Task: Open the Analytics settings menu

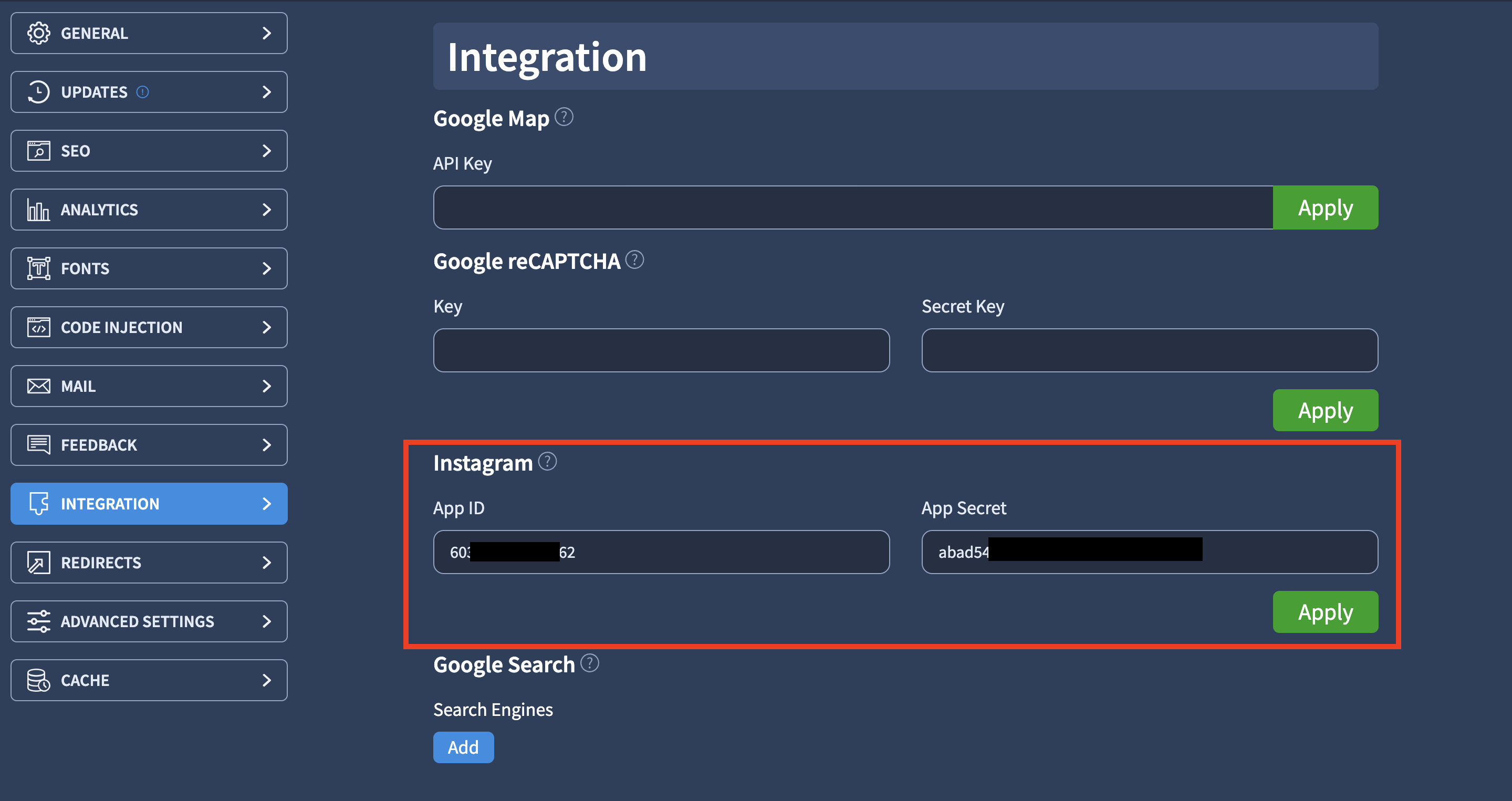Action: (149, 210)
